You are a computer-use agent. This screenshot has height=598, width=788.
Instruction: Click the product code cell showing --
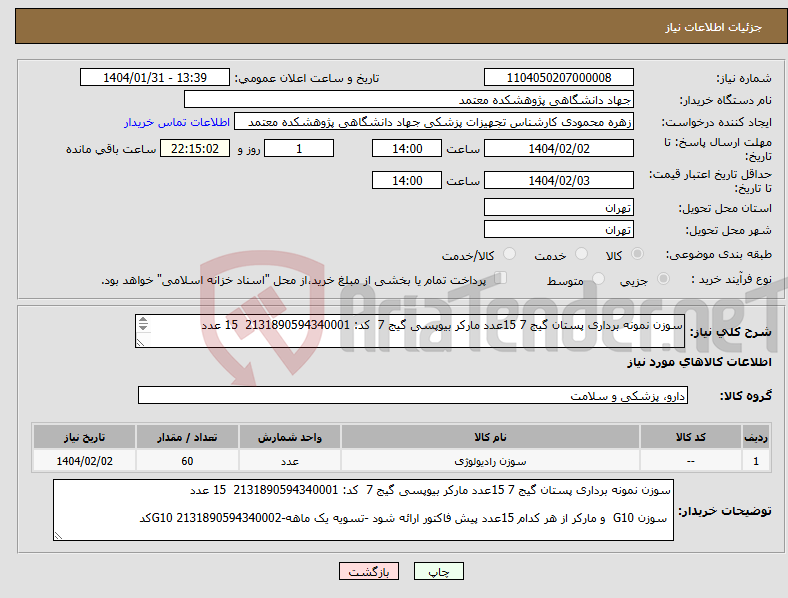[x=691, y=461]
